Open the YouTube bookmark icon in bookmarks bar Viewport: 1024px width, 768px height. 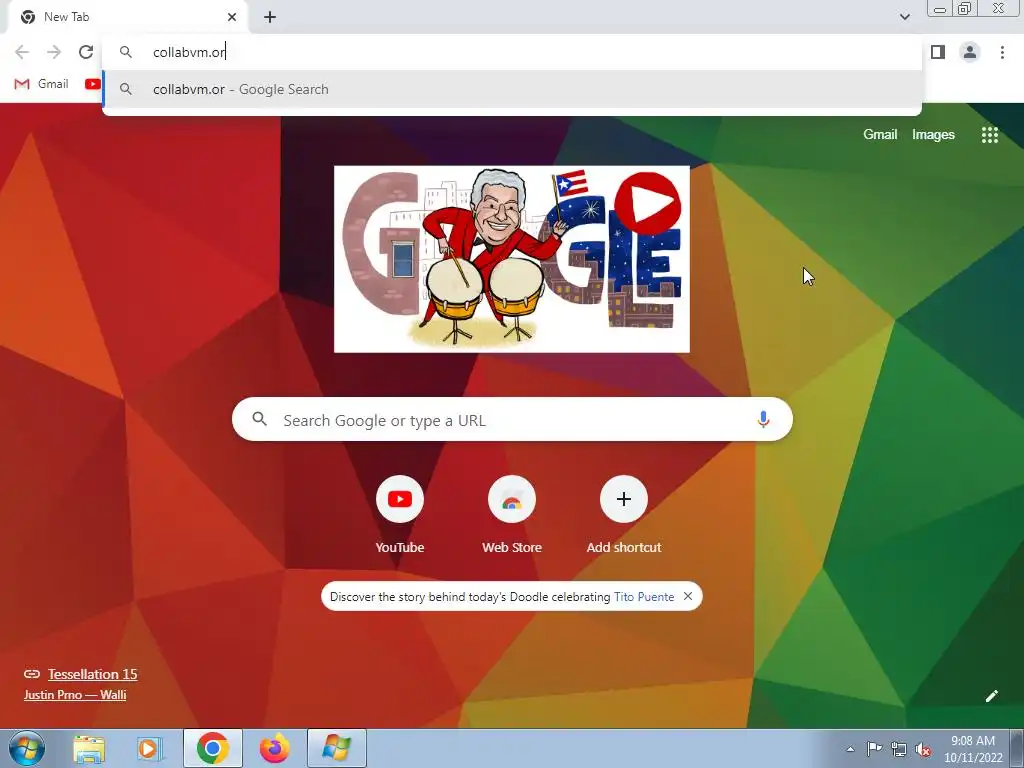[x=92, y=84]
